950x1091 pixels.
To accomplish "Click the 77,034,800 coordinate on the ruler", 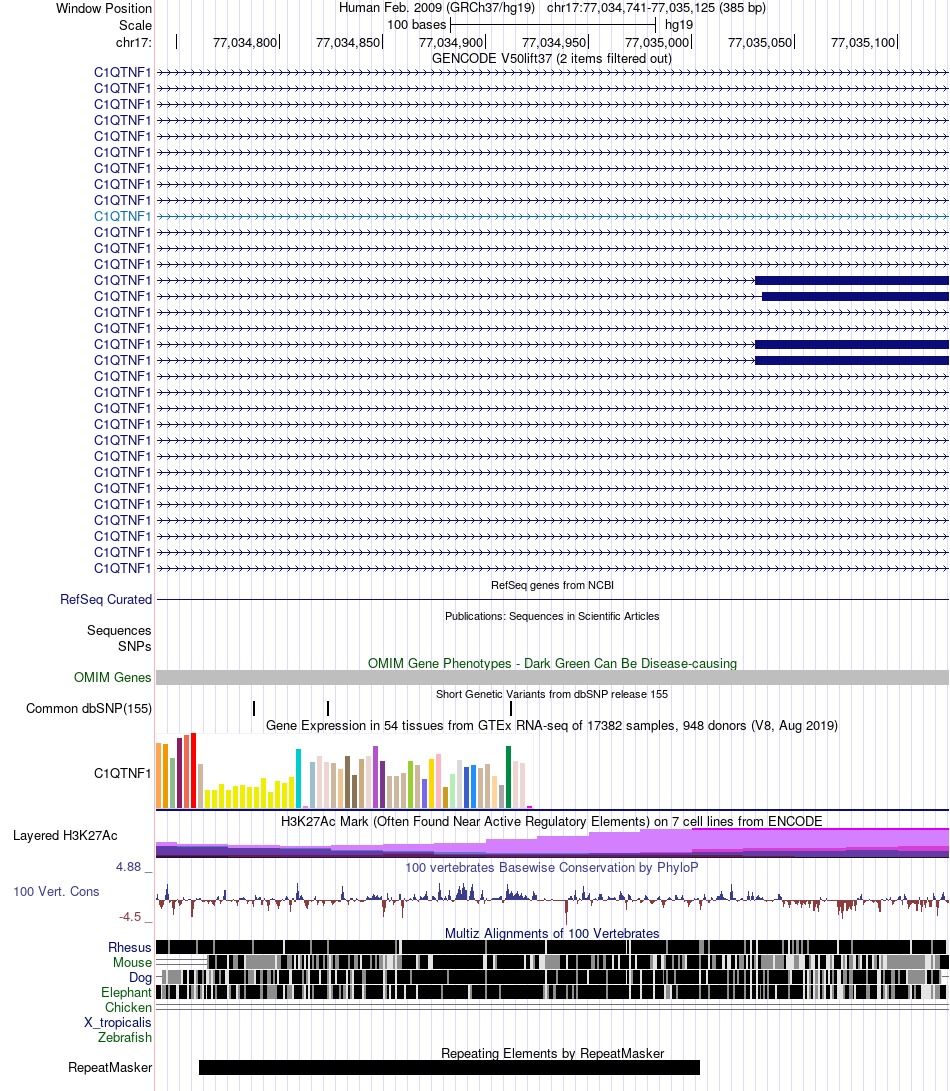I will [244, 42].
